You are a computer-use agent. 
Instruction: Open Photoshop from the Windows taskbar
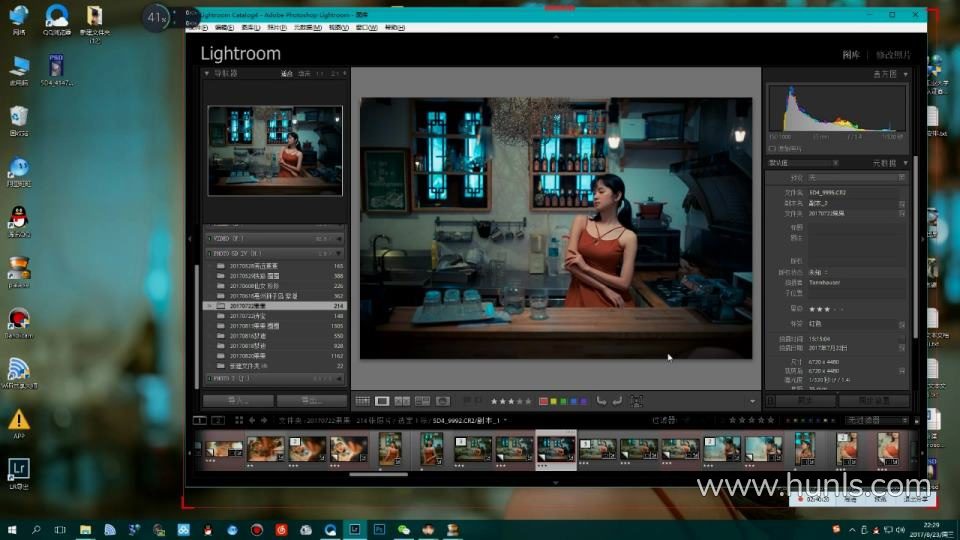(379, 529)
